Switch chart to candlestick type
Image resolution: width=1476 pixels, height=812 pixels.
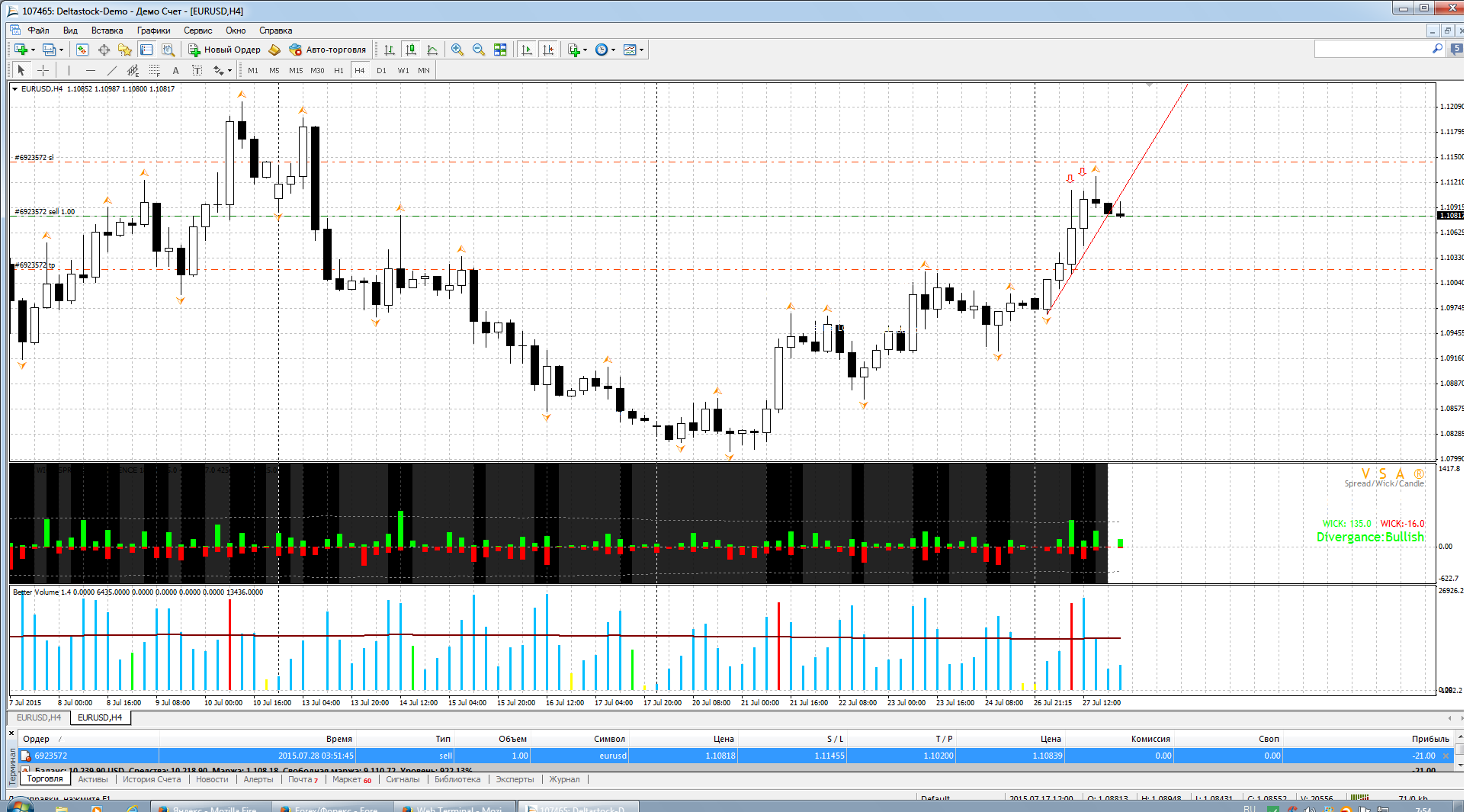pos(411,50)
